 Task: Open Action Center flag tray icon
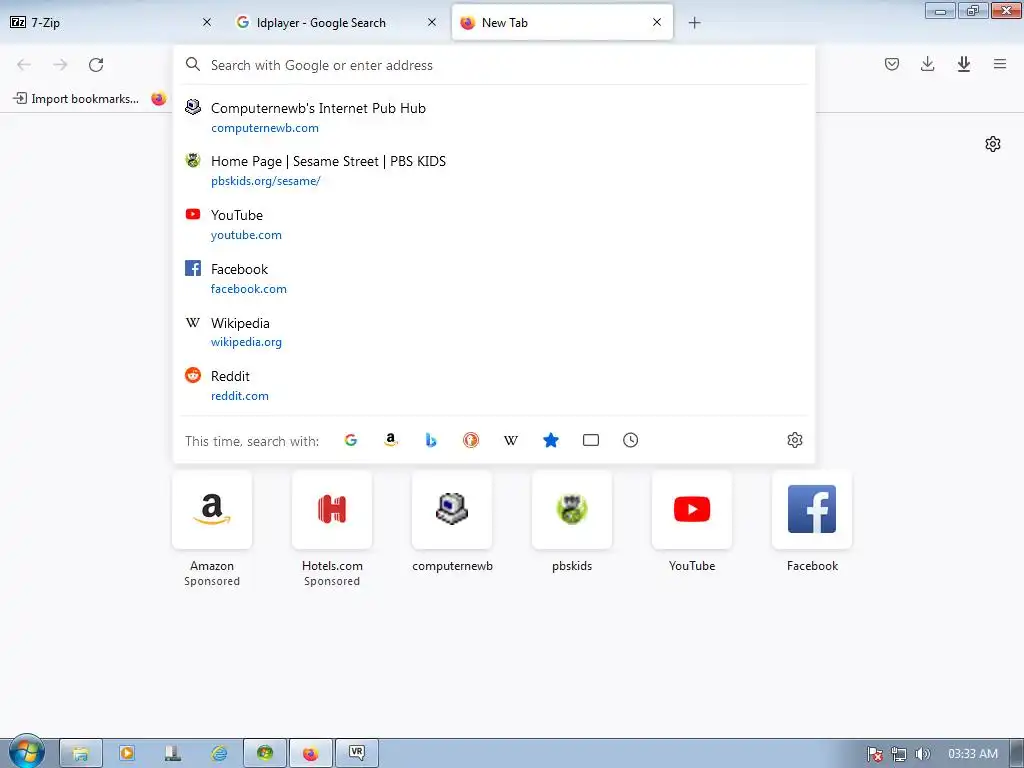875,754
